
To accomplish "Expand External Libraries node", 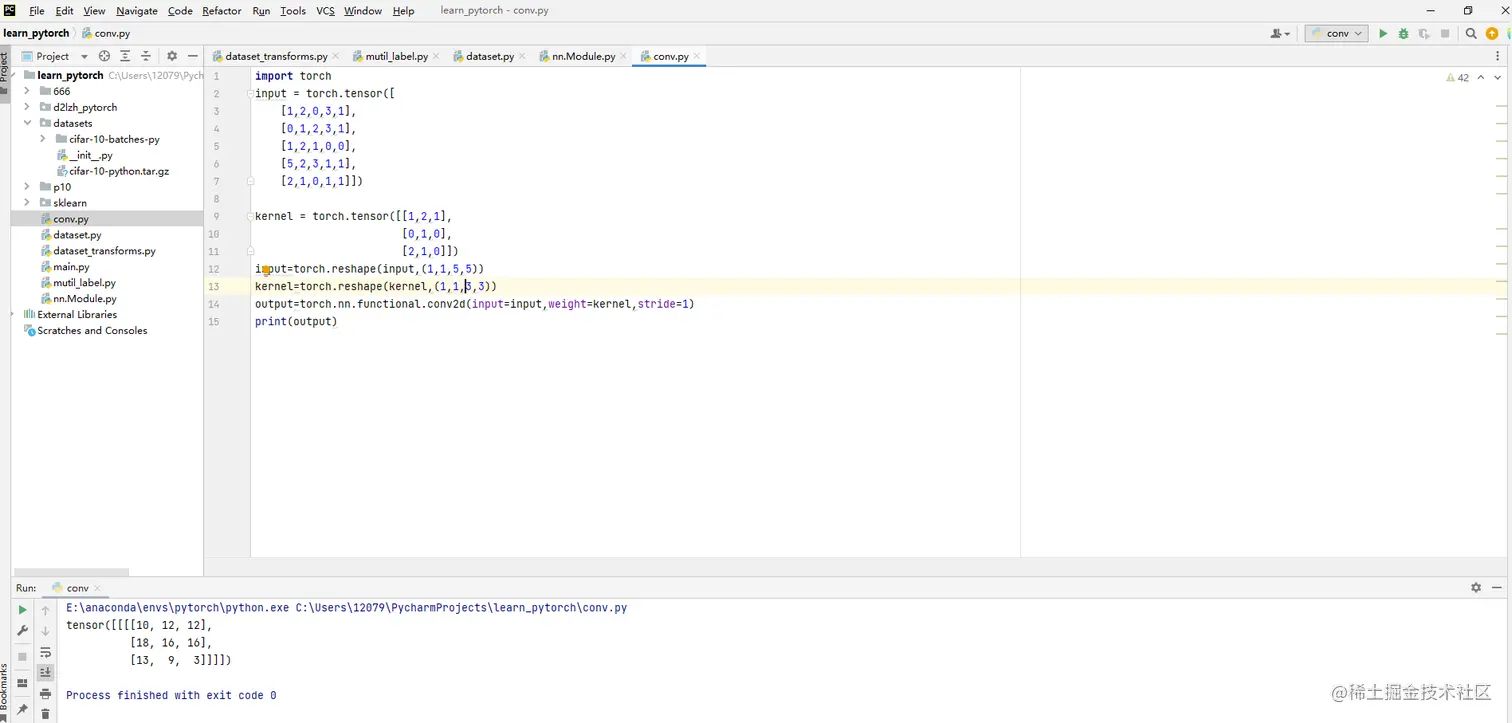I will point(14,314).
